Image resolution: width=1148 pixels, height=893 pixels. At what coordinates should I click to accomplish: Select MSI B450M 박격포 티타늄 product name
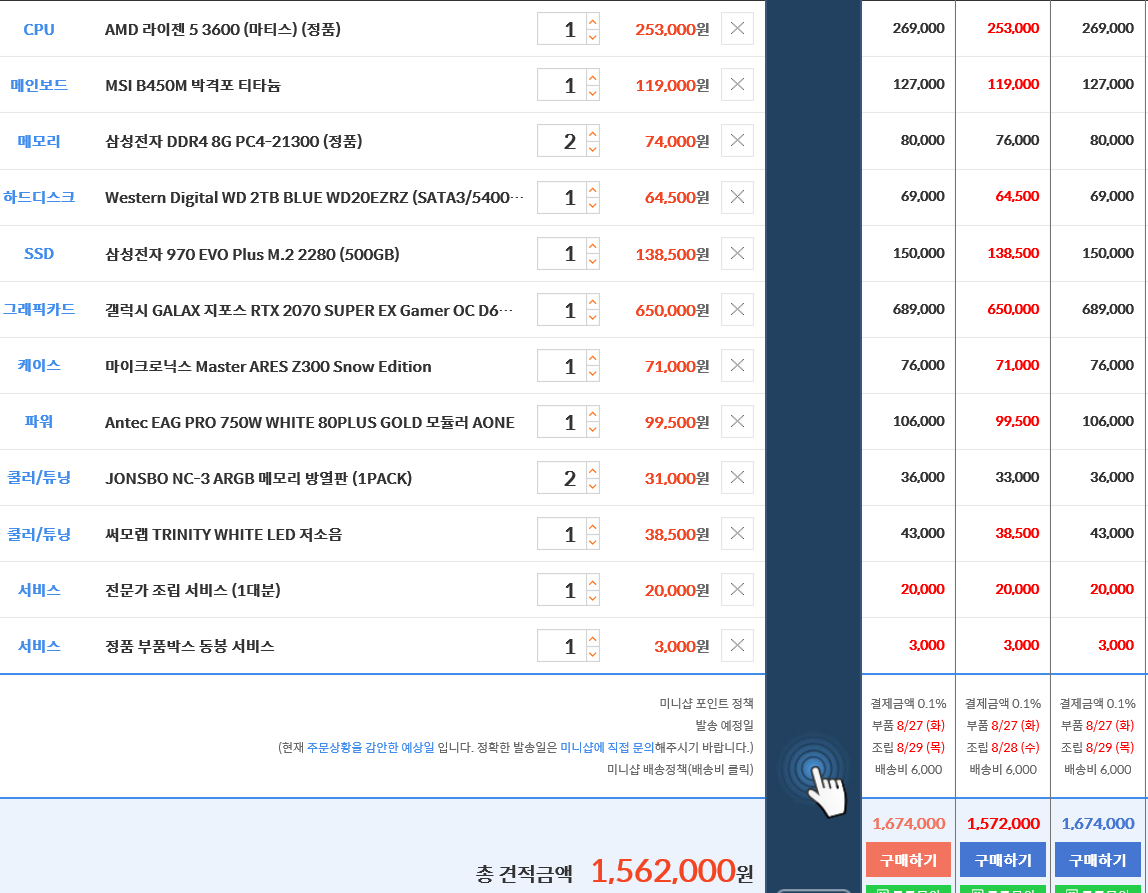(193, 86)
